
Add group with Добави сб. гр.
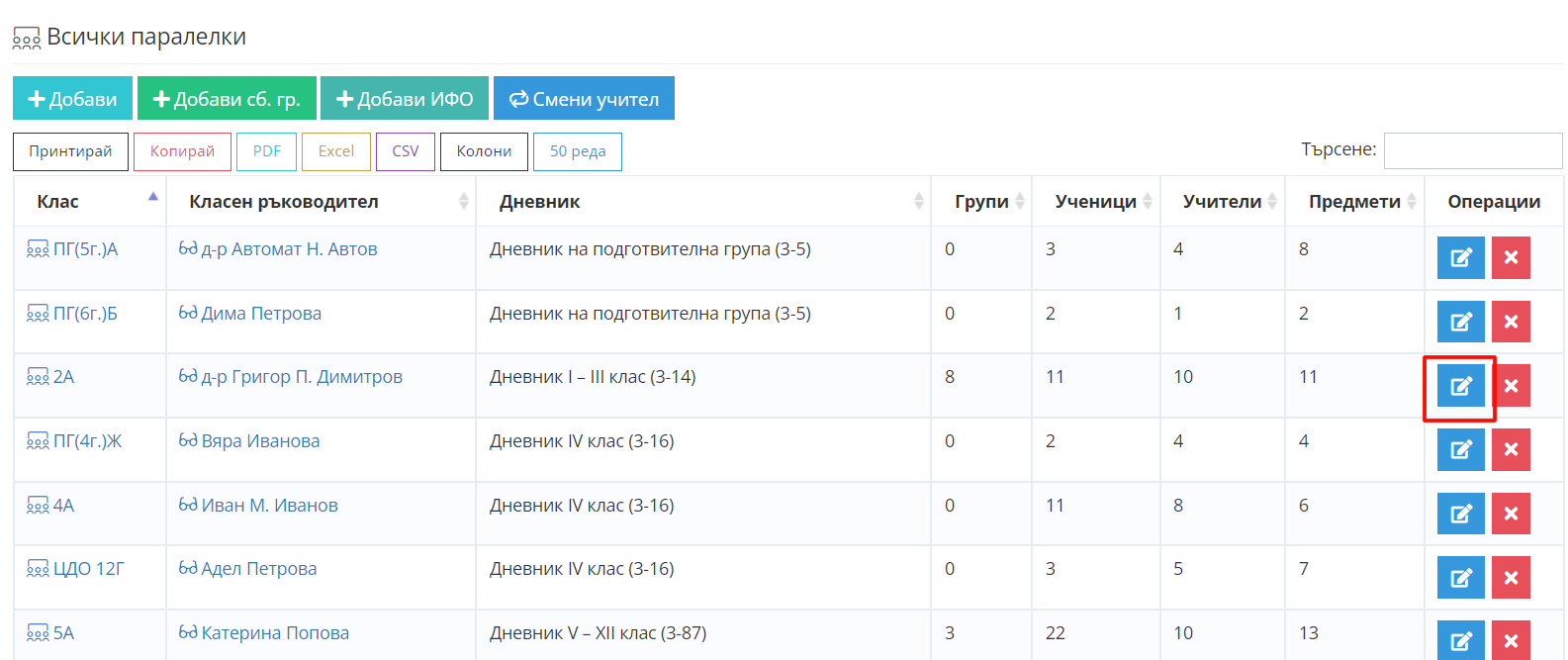pos(227,99)
